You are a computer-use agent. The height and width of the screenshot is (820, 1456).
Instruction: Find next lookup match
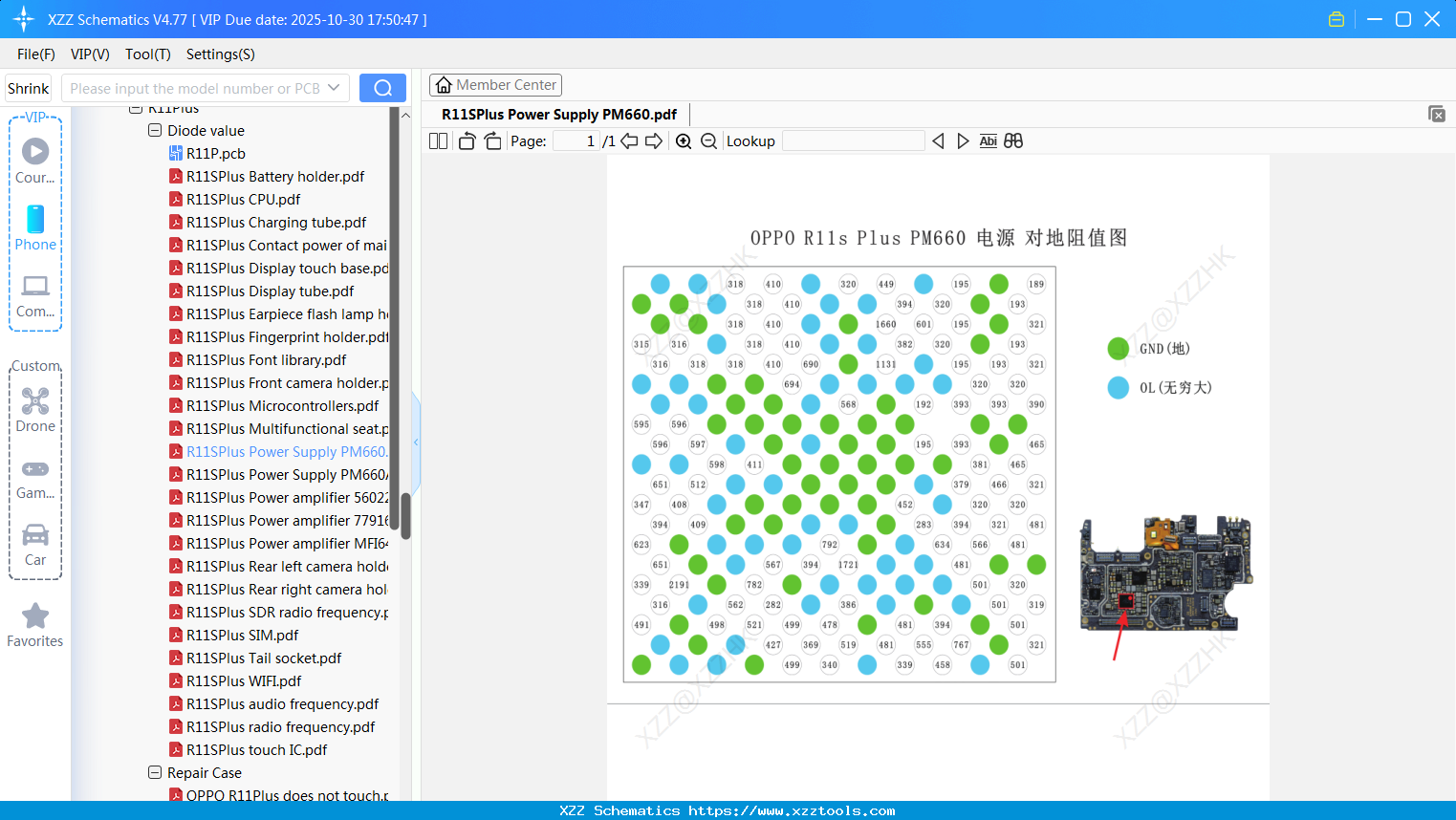pos(963,140)
